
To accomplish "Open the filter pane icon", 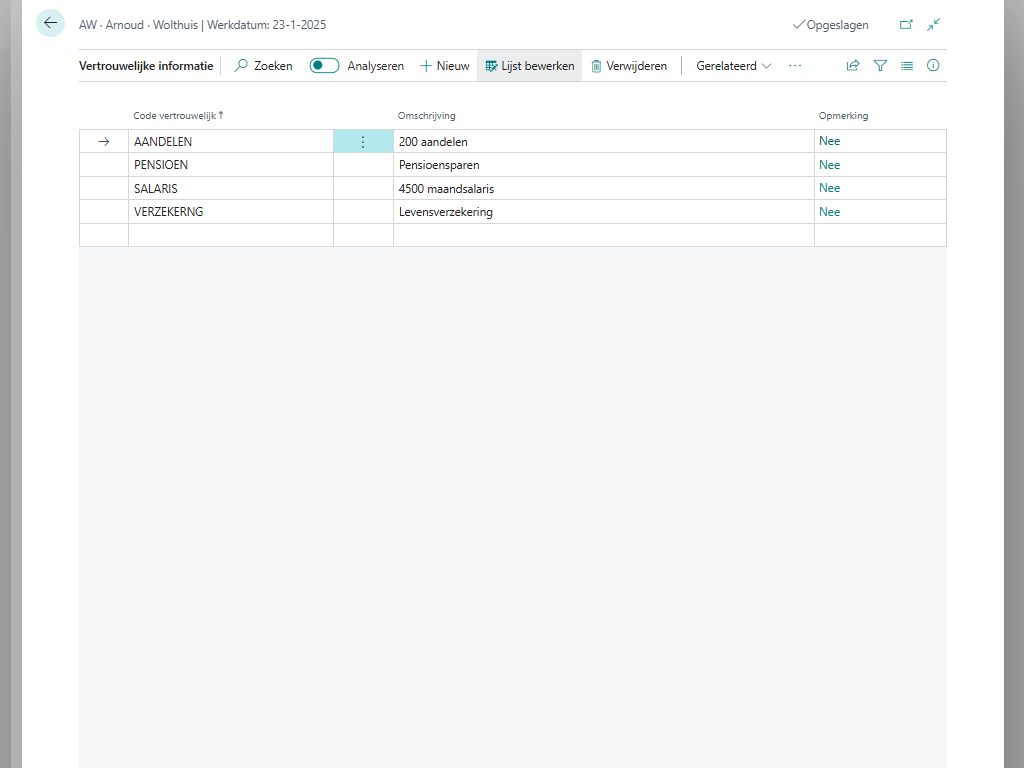I will [x=880, y=66].
